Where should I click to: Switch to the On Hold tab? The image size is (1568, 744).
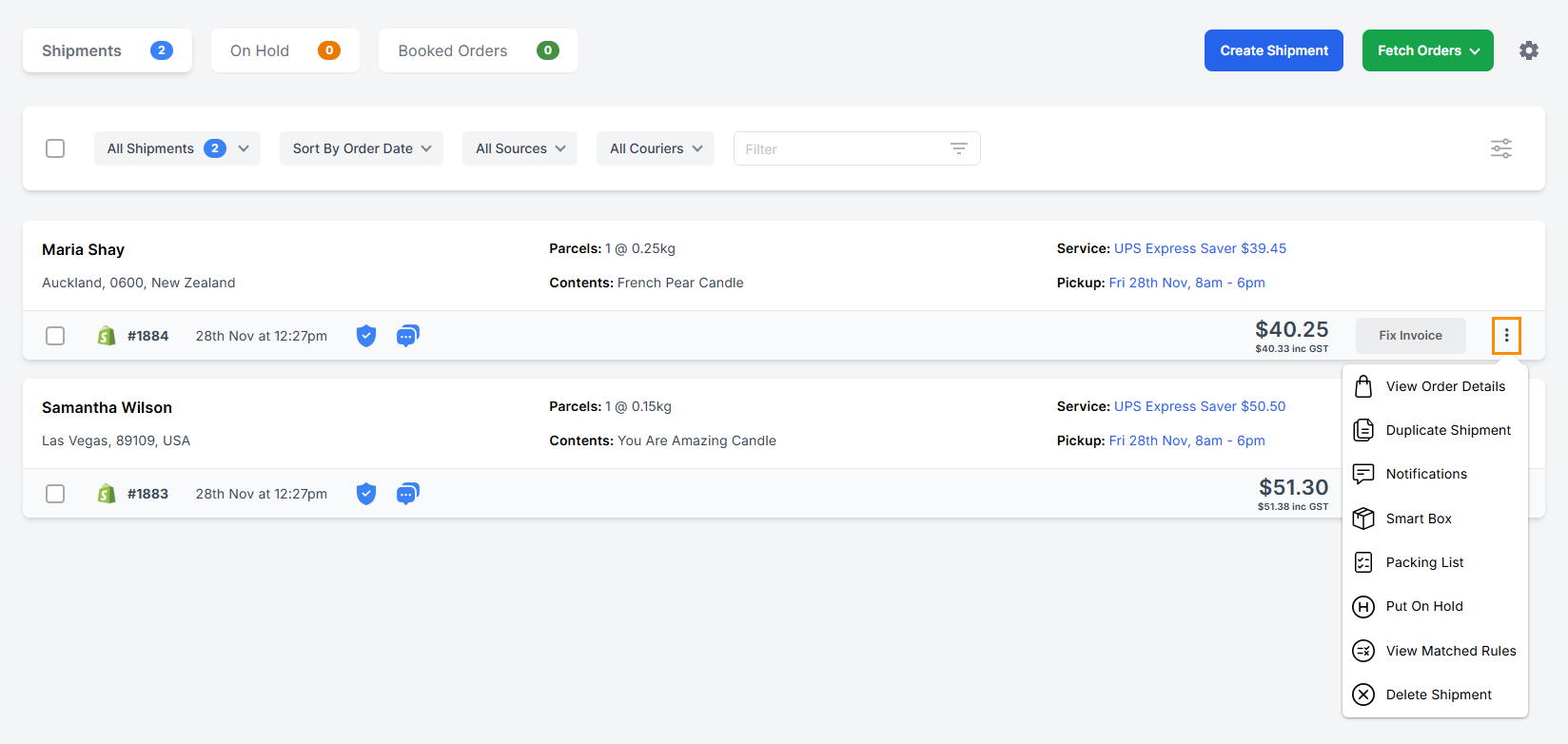284,50
